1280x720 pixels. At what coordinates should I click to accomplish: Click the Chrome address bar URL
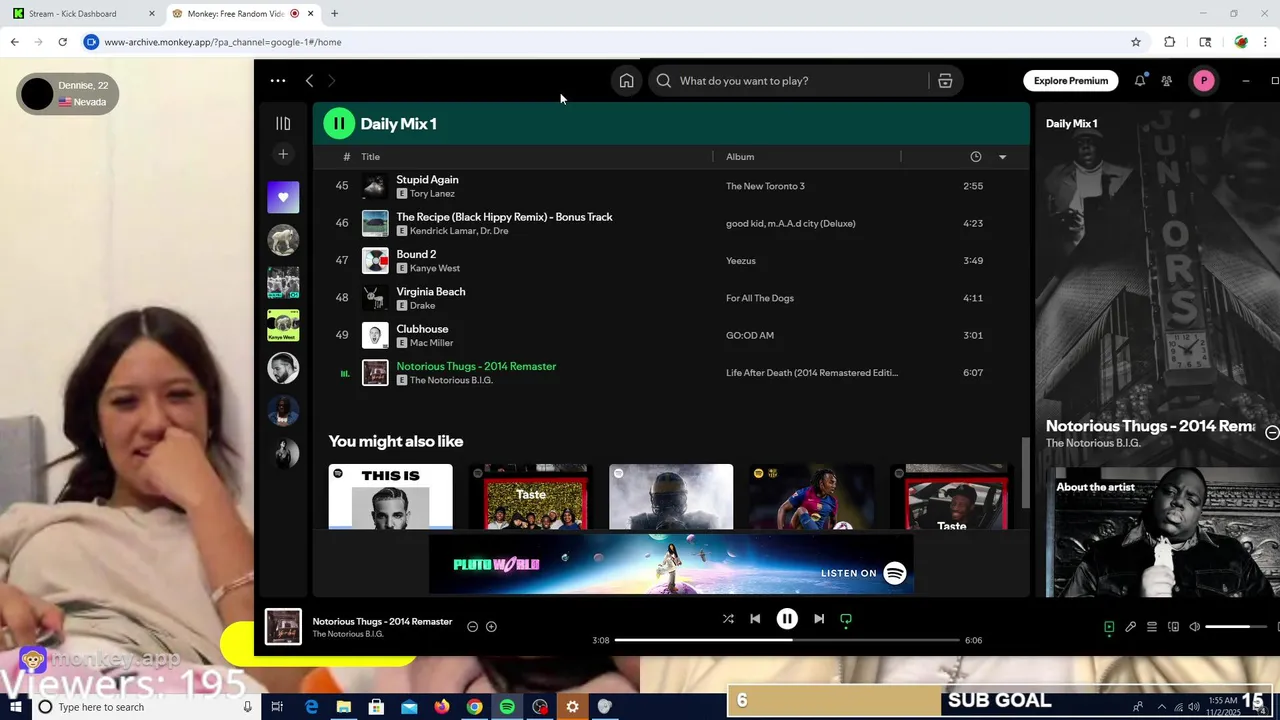223,42
